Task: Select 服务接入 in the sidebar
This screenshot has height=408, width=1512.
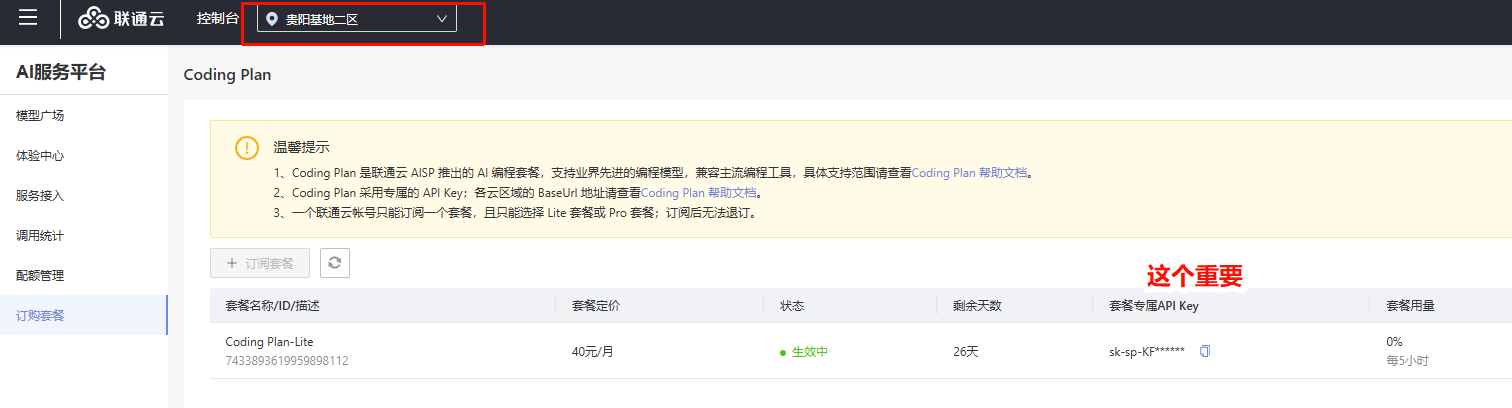Action: coord(40,196)
